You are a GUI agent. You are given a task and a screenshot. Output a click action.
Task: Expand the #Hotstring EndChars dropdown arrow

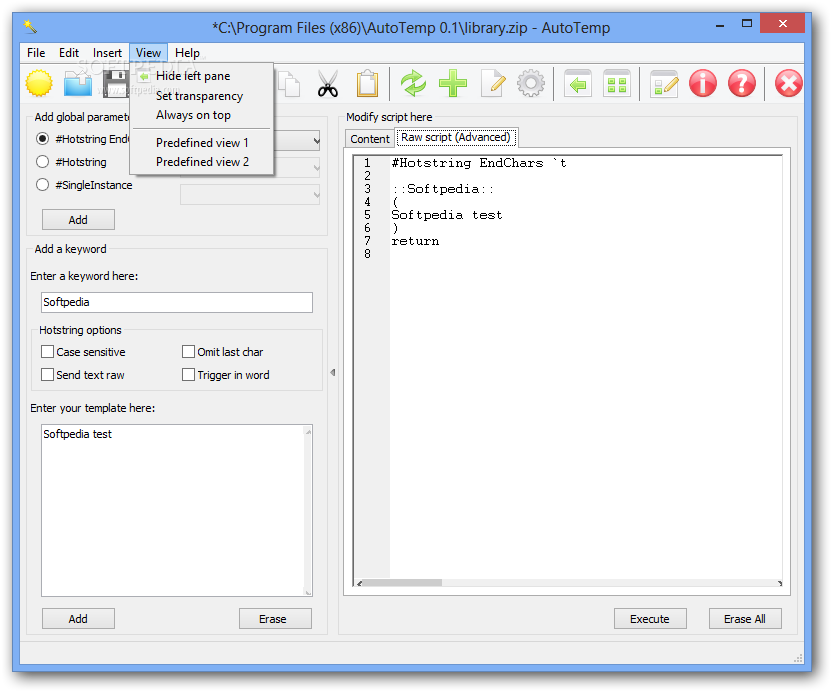pos(316,141)
